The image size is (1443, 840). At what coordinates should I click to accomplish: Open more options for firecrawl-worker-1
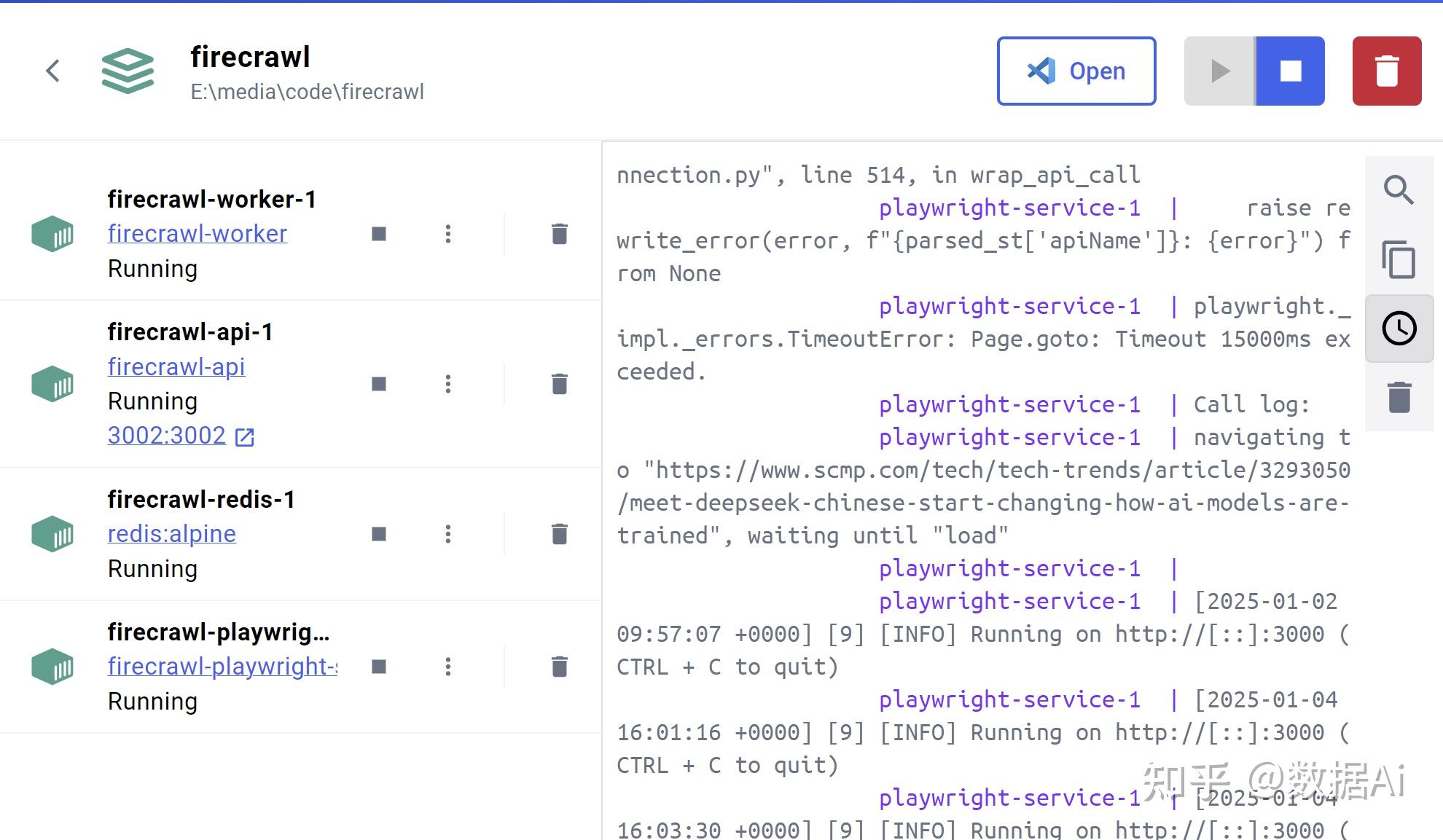pos(447,234)
